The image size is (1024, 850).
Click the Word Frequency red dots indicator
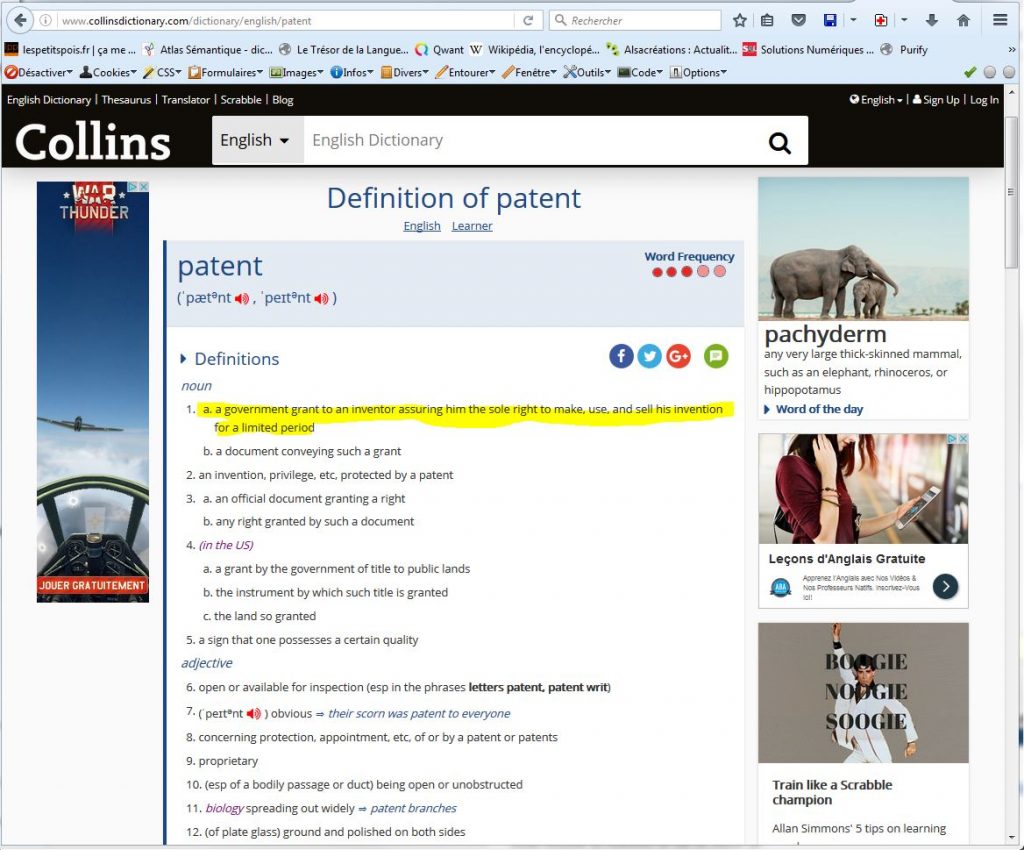tap(688, 272)
